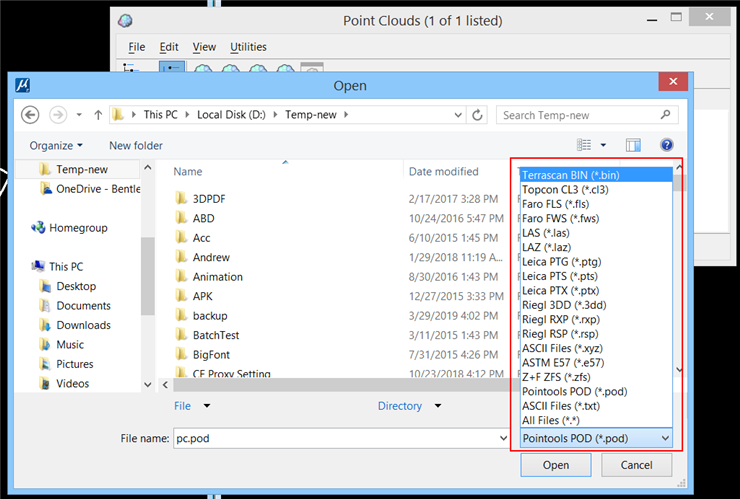Click the change view icon
740x499 pixels.
pyautogui.click(x=584, y=145)
